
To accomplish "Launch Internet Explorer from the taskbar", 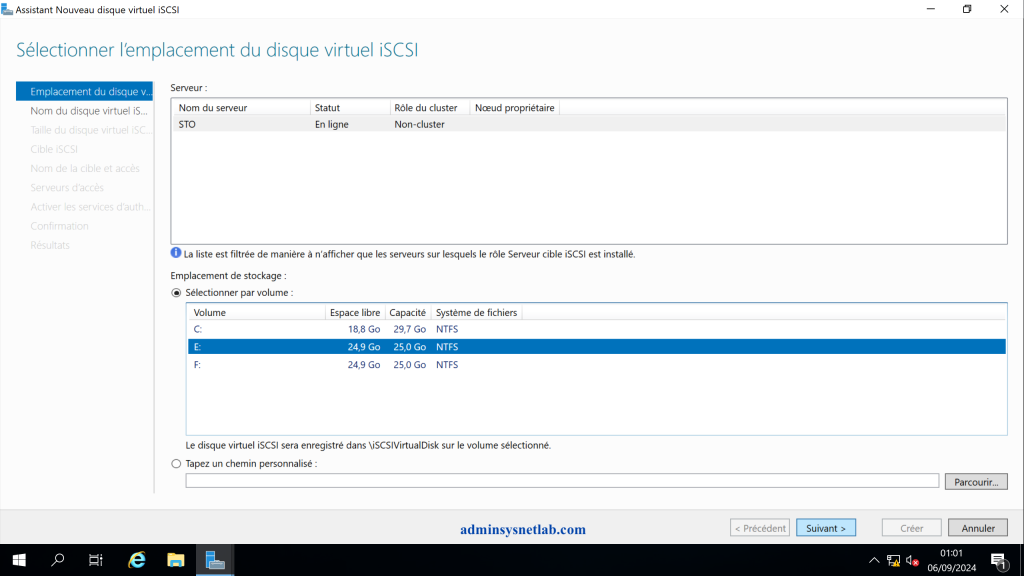I will coord(136,560).
